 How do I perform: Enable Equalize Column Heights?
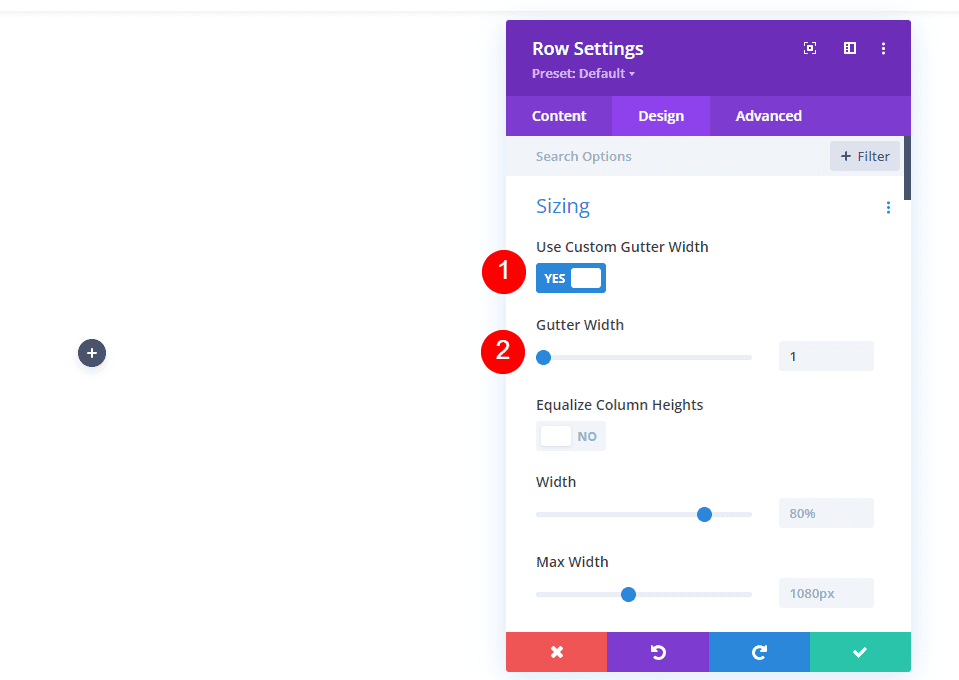tap(570, 435)
